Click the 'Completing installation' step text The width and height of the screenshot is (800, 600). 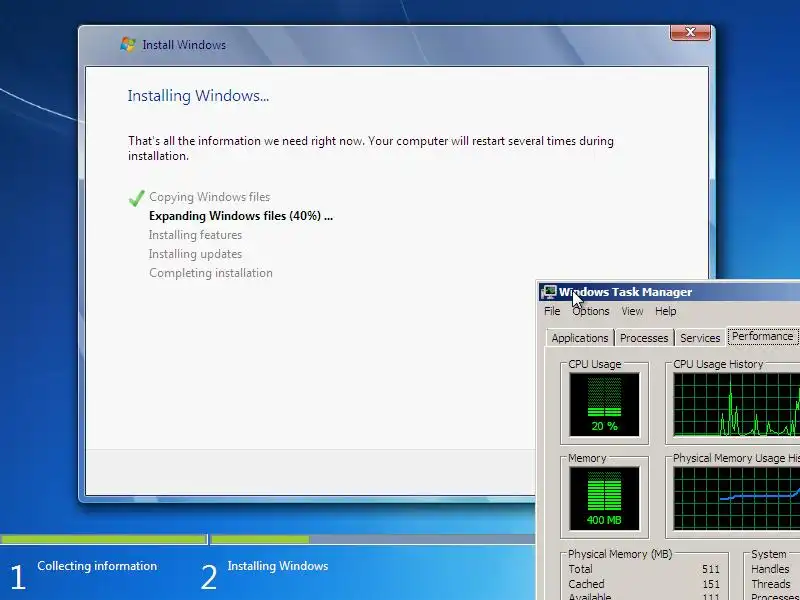point(211,273)
